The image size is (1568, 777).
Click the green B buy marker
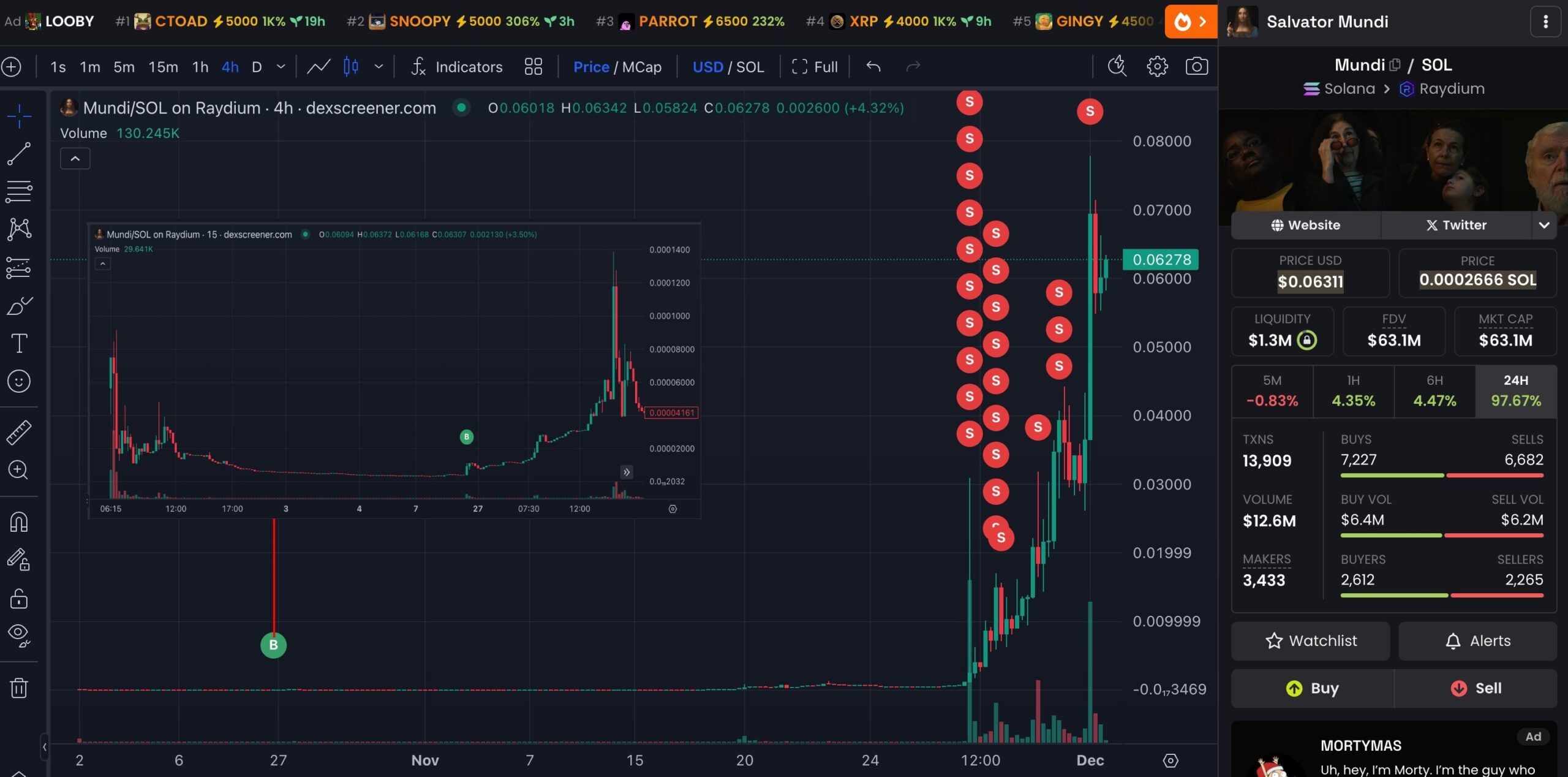point(273,645)
